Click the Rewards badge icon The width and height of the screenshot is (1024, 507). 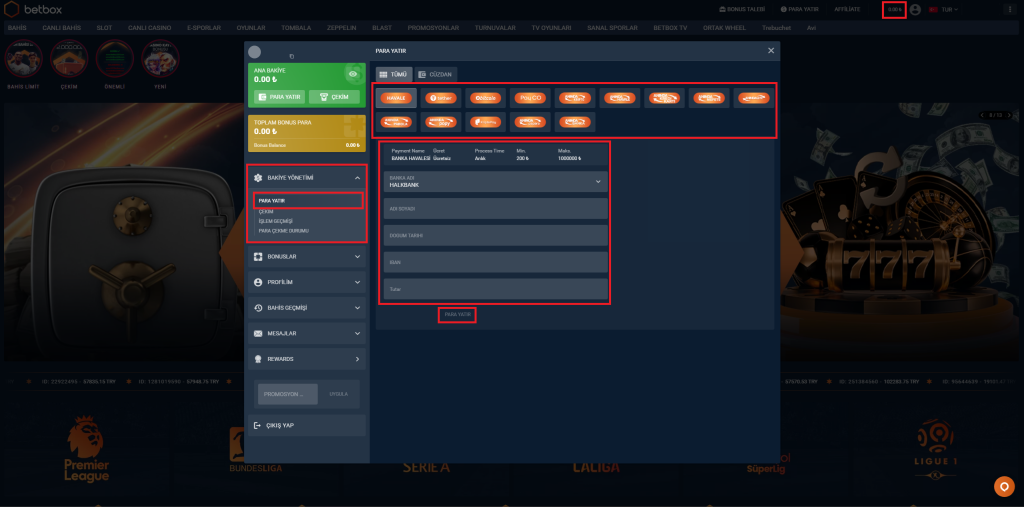click(258, 359)
